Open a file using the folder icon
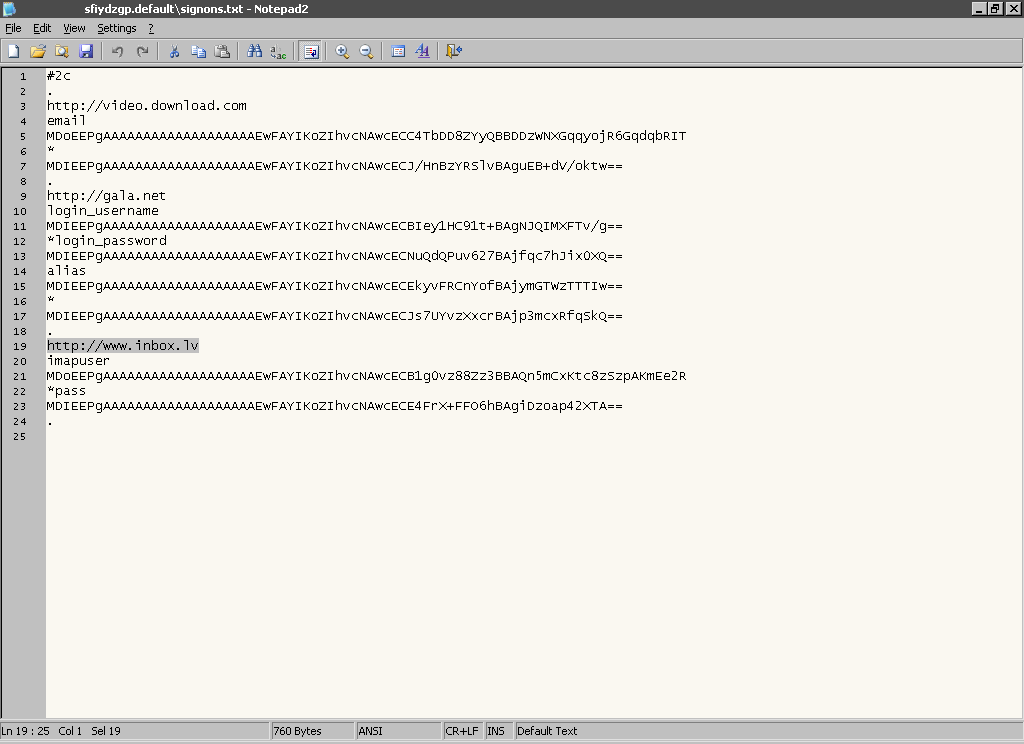Viewport: 1024px width, 744px height. click(38, 51)
